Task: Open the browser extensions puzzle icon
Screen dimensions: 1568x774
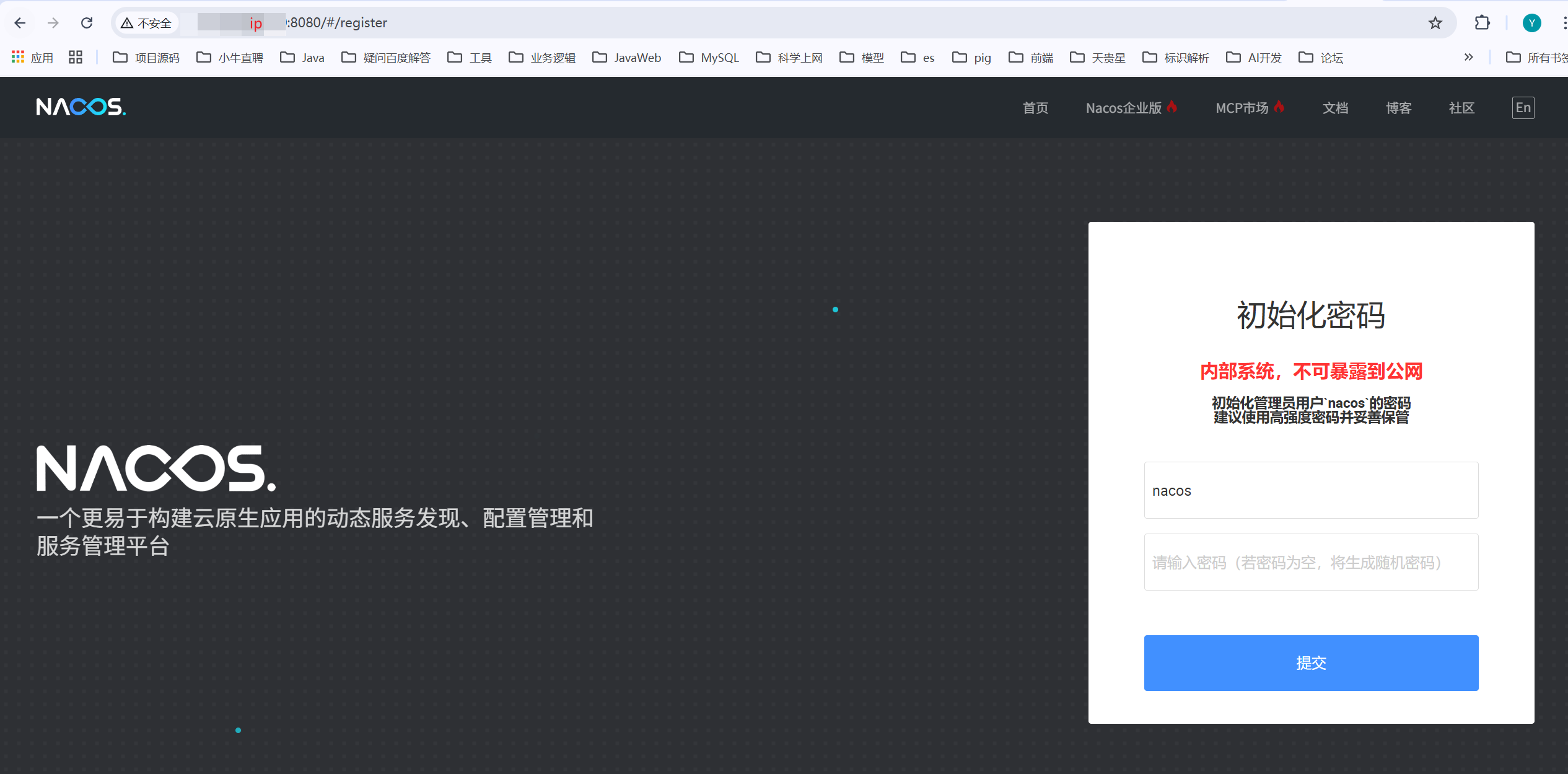Action: (x=1482, y=22)
